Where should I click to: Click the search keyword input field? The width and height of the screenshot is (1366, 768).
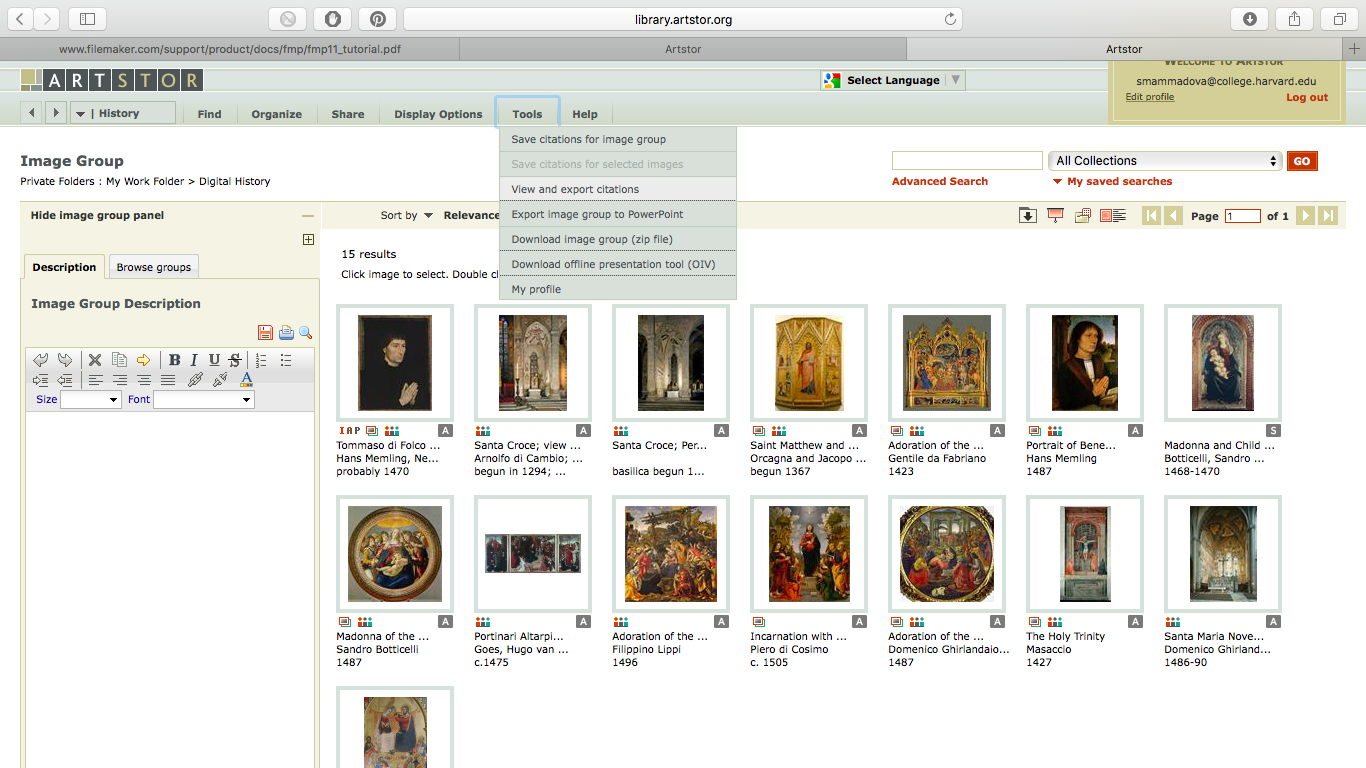[x=967, y=161]
